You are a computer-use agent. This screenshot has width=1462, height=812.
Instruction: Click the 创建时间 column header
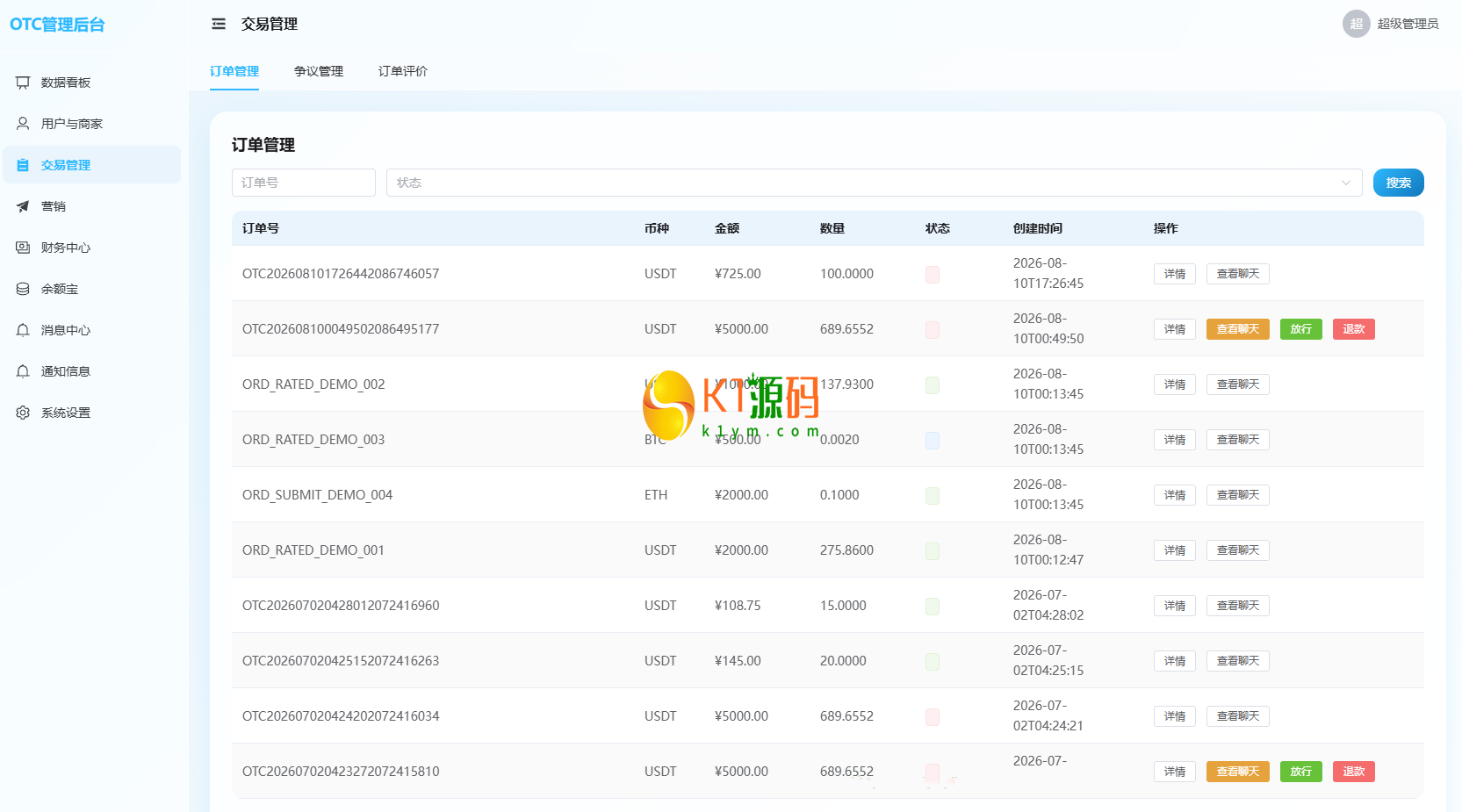pyautogui.click(x=1038, y=228)
